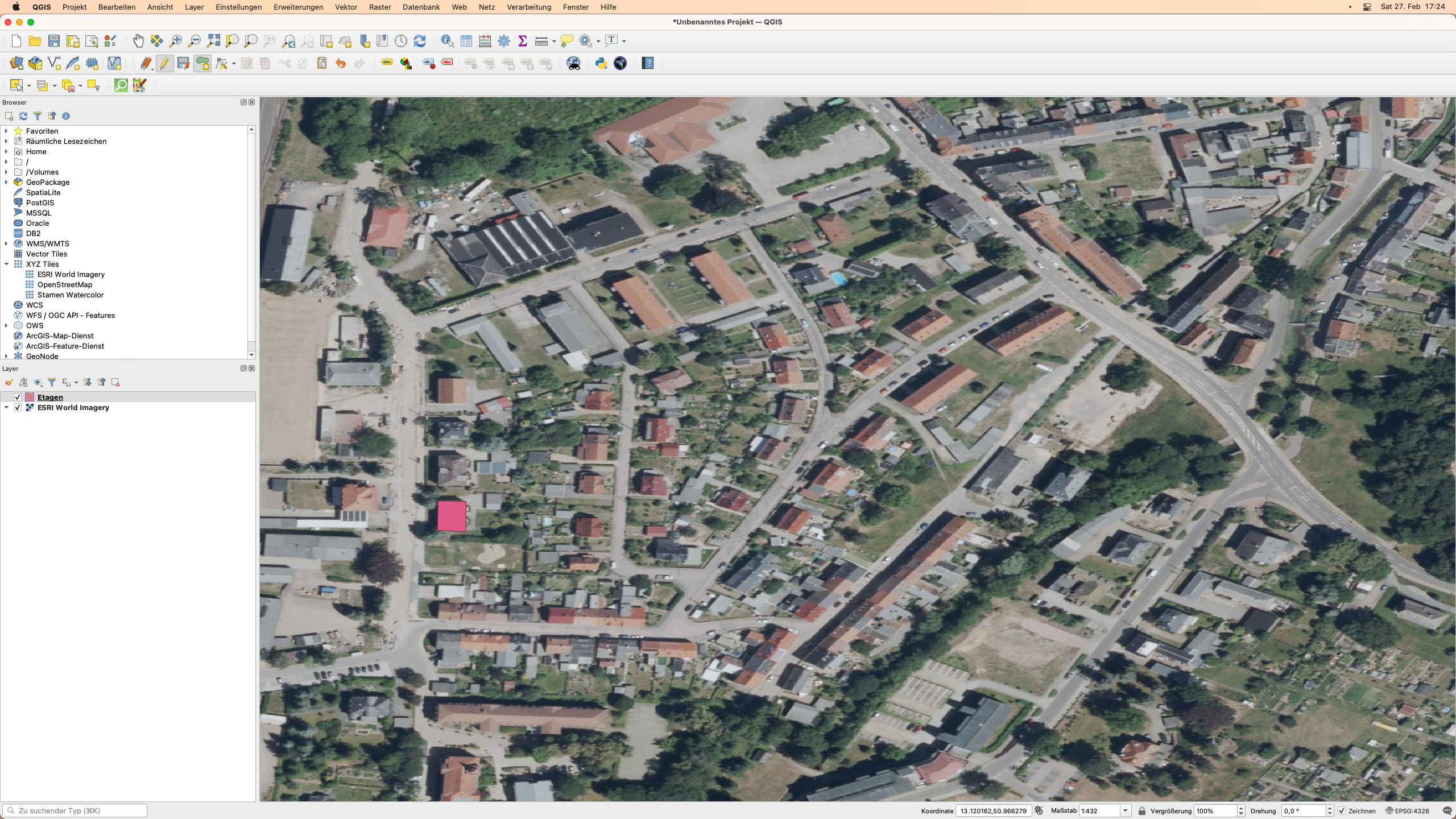Open temporal controller clock icon
The height and width of the screenshot is (819, 1456).
[401, 41]
